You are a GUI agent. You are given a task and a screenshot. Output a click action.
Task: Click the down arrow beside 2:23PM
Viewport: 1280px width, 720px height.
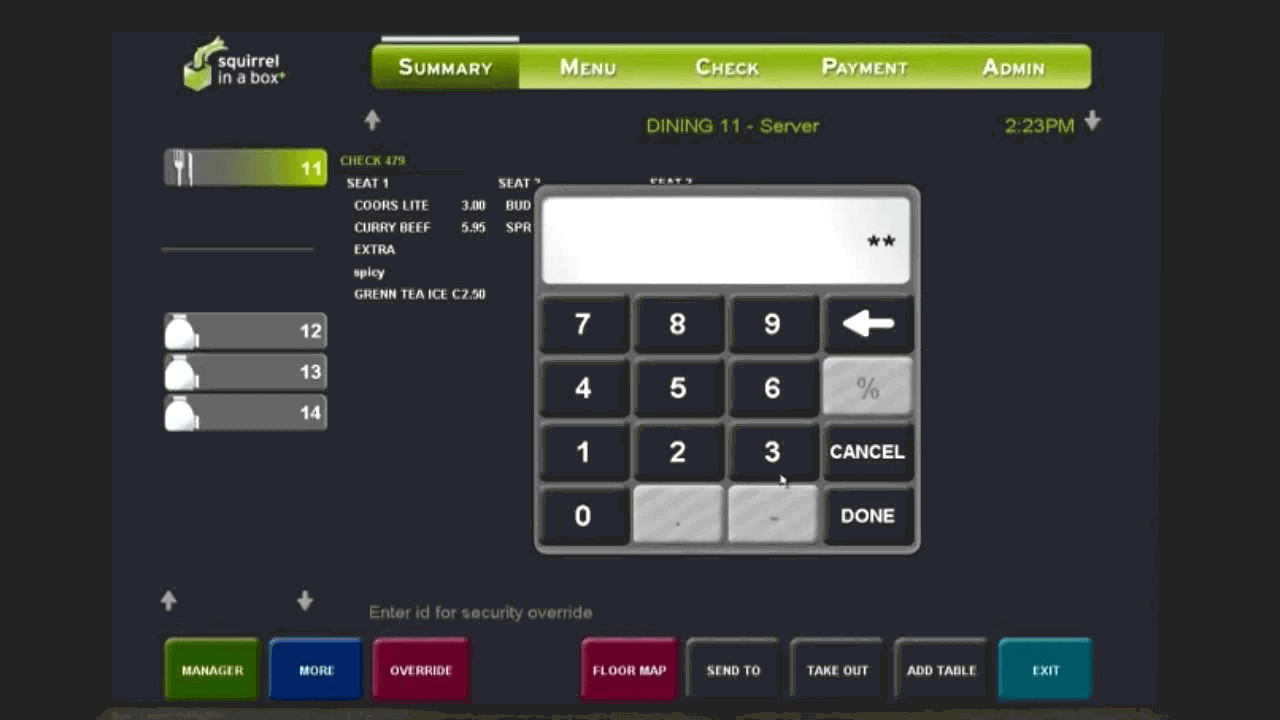click(x=1092, y=120)
